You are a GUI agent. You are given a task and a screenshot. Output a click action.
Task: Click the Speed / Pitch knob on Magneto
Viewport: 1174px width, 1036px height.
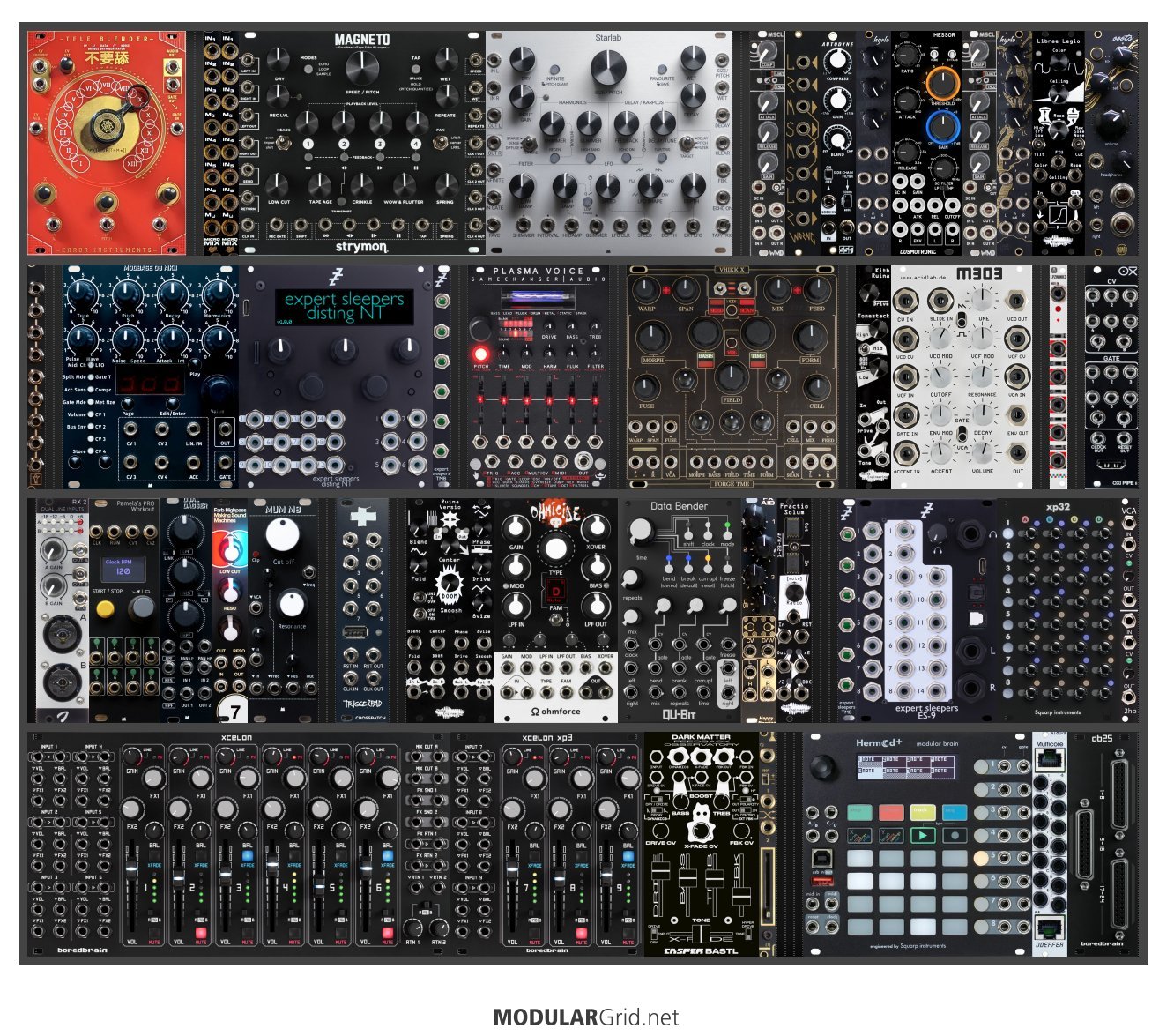pos(362,68)
